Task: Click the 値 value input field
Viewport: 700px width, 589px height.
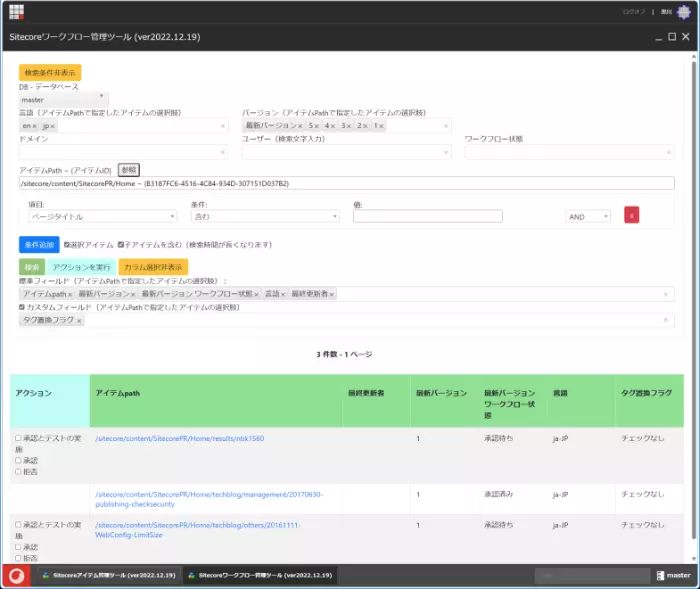Action: click(427, 216)
